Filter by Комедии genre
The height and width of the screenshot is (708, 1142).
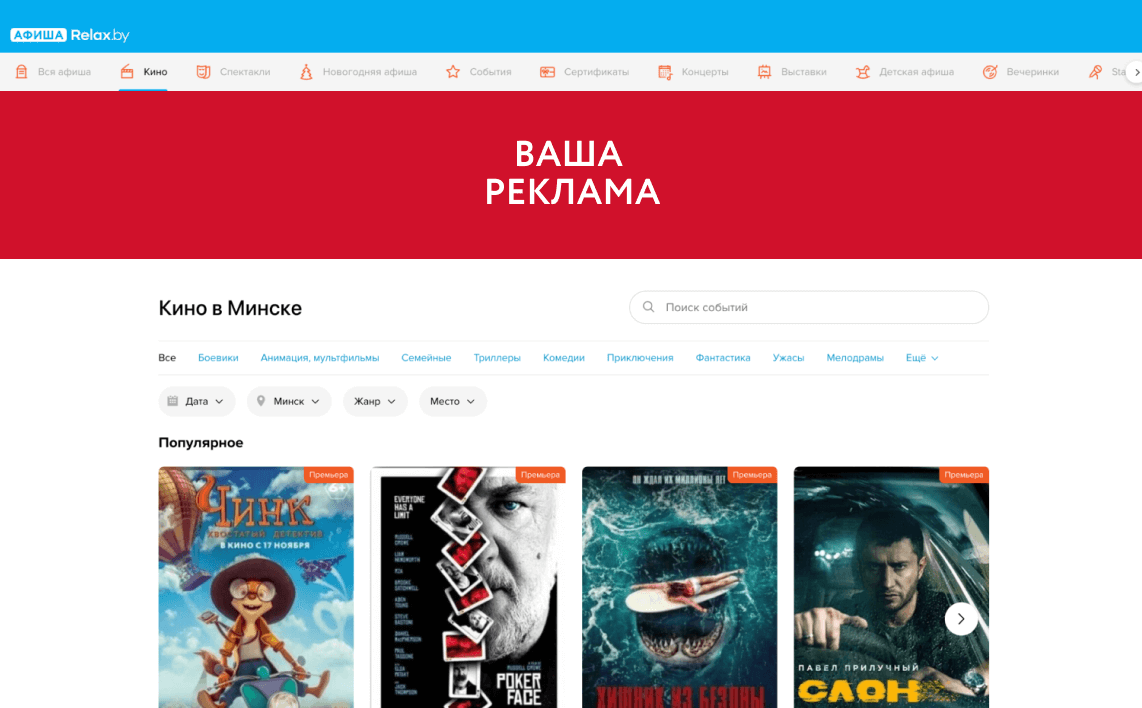coord(564,358)
